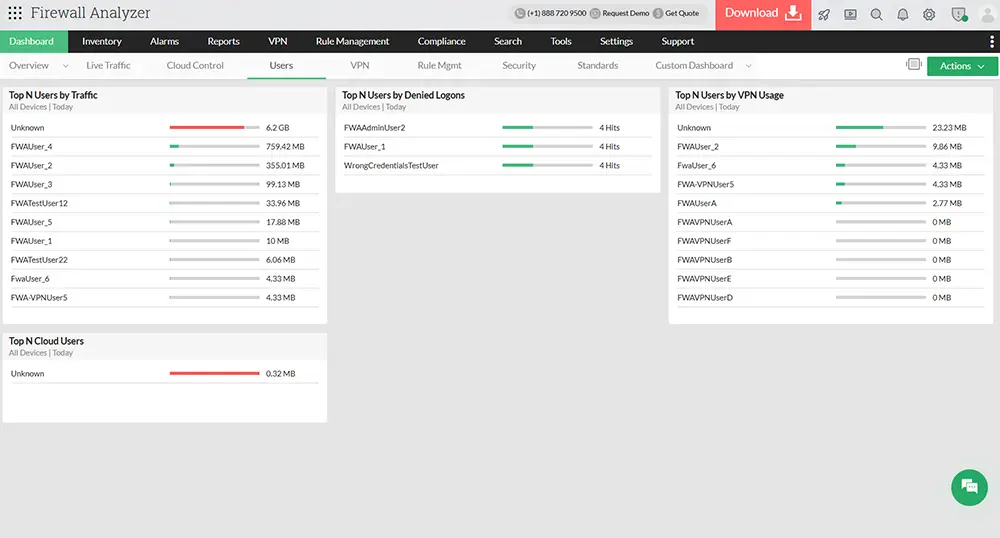
Task: Click the Request Demo link
Action: [x=626, y=13]
